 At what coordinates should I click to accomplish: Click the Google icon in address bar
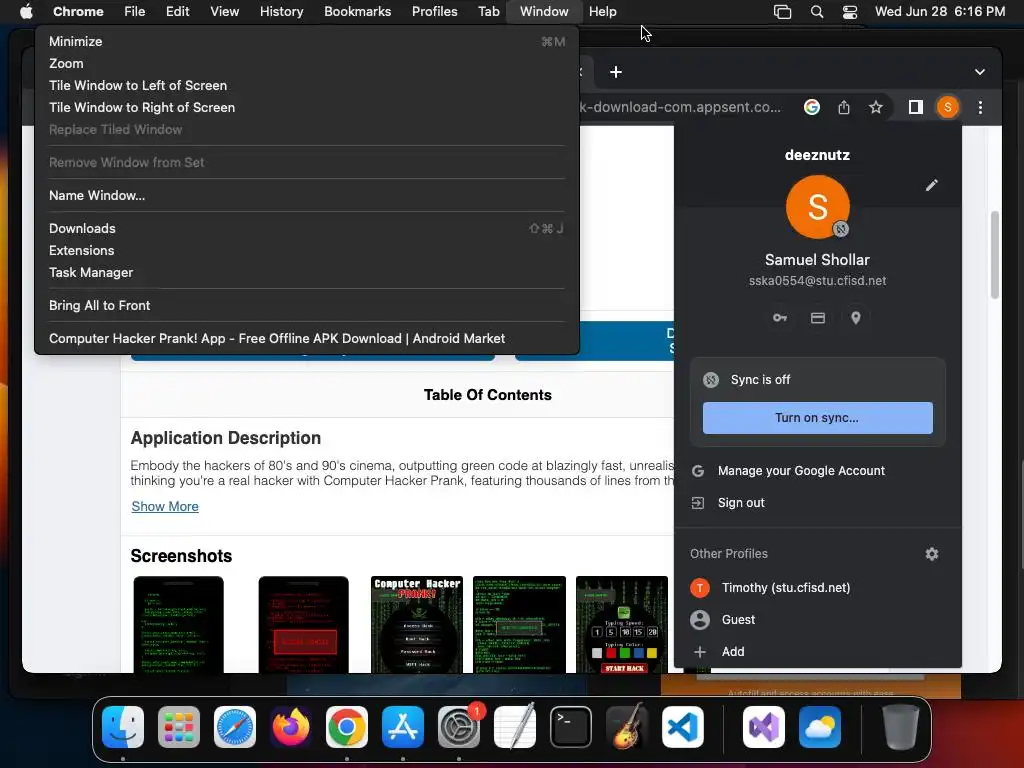point(812,107)
